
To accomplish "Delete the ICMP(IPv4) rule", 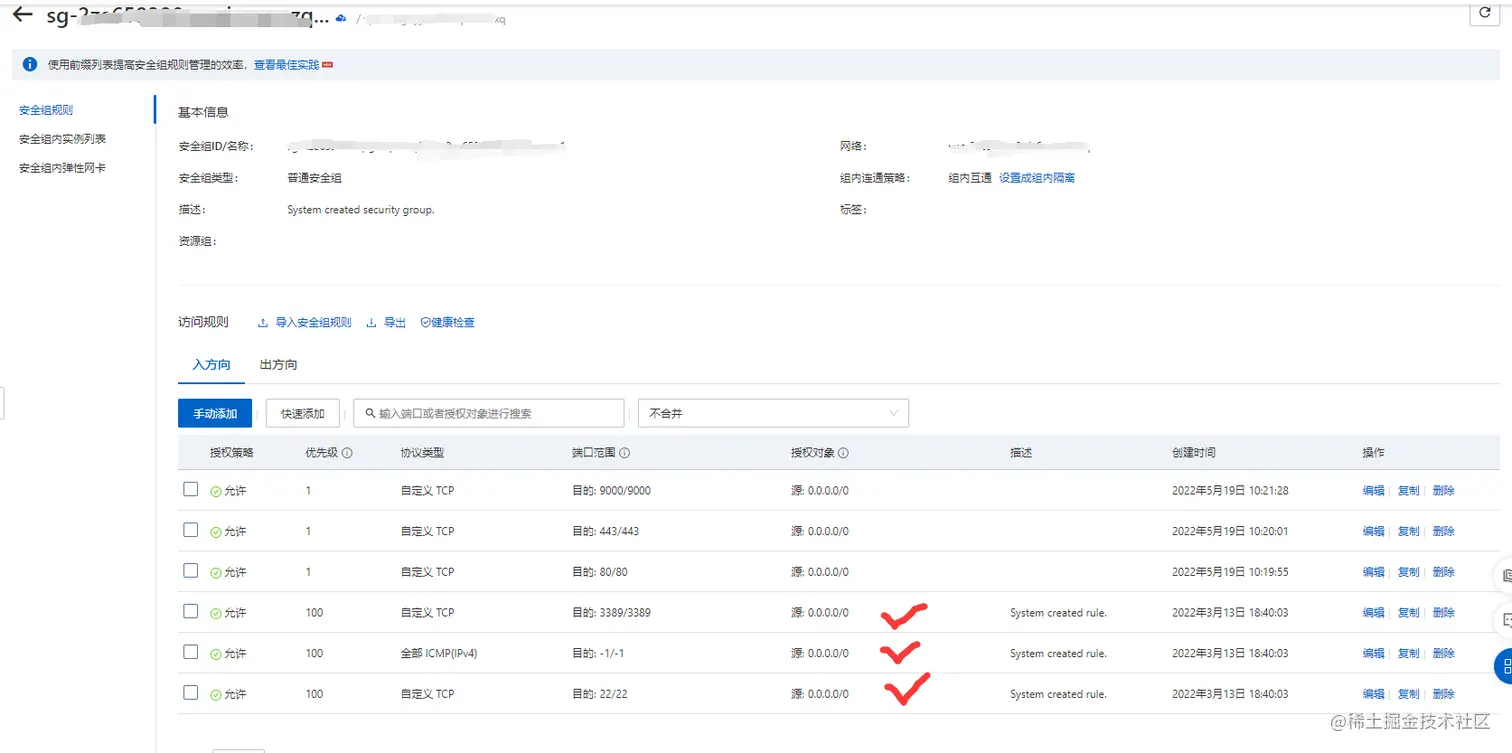I will [x=1443, y=653].
